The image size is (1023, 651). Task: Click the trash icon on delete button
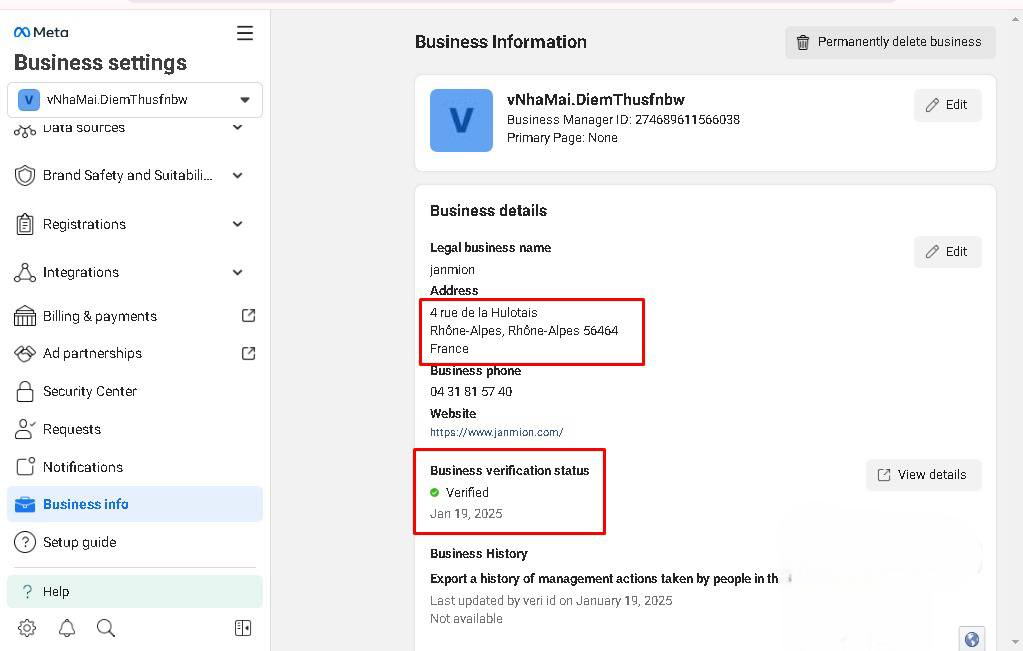click(x=803, y=42)
